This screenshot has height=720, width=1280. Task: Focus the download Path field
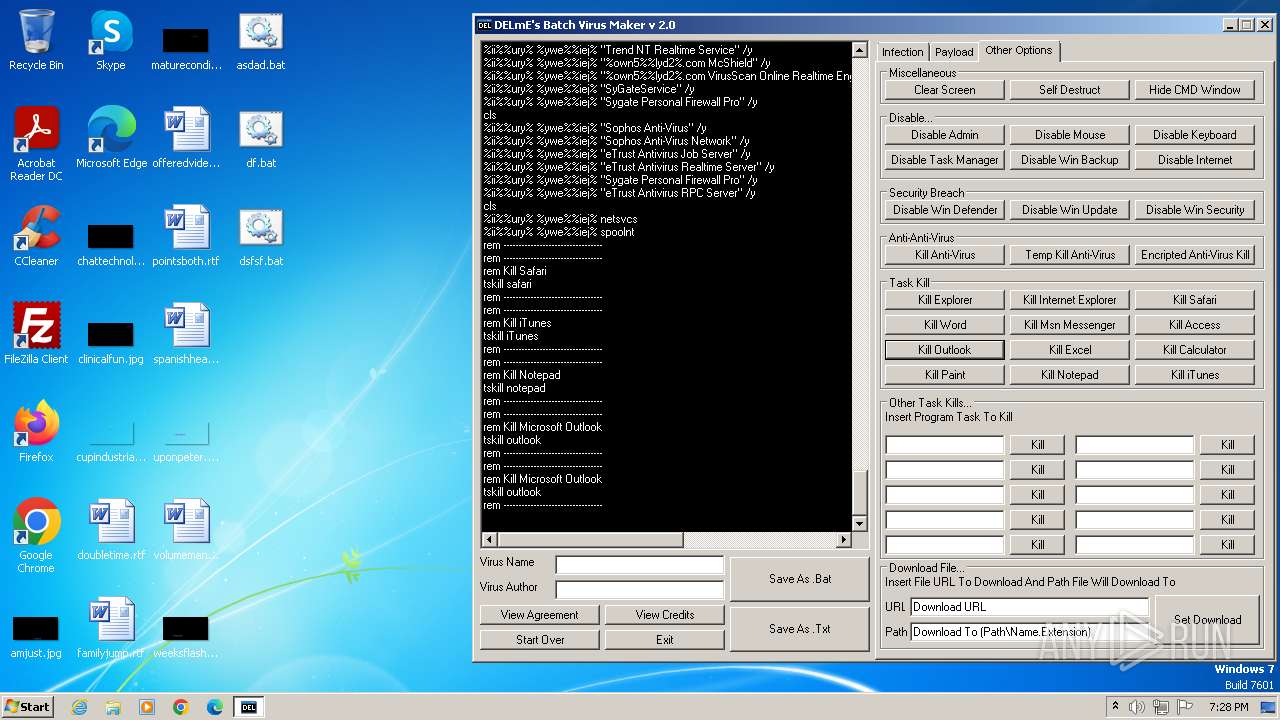pyautogui.click(x=1029, y=632)
